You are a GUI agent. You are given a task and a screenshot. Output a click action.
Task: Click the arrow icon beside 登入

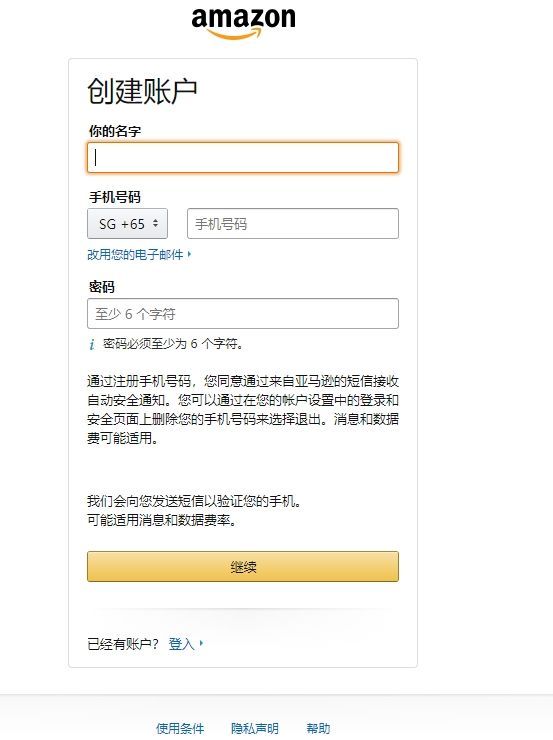coord(201,643)
